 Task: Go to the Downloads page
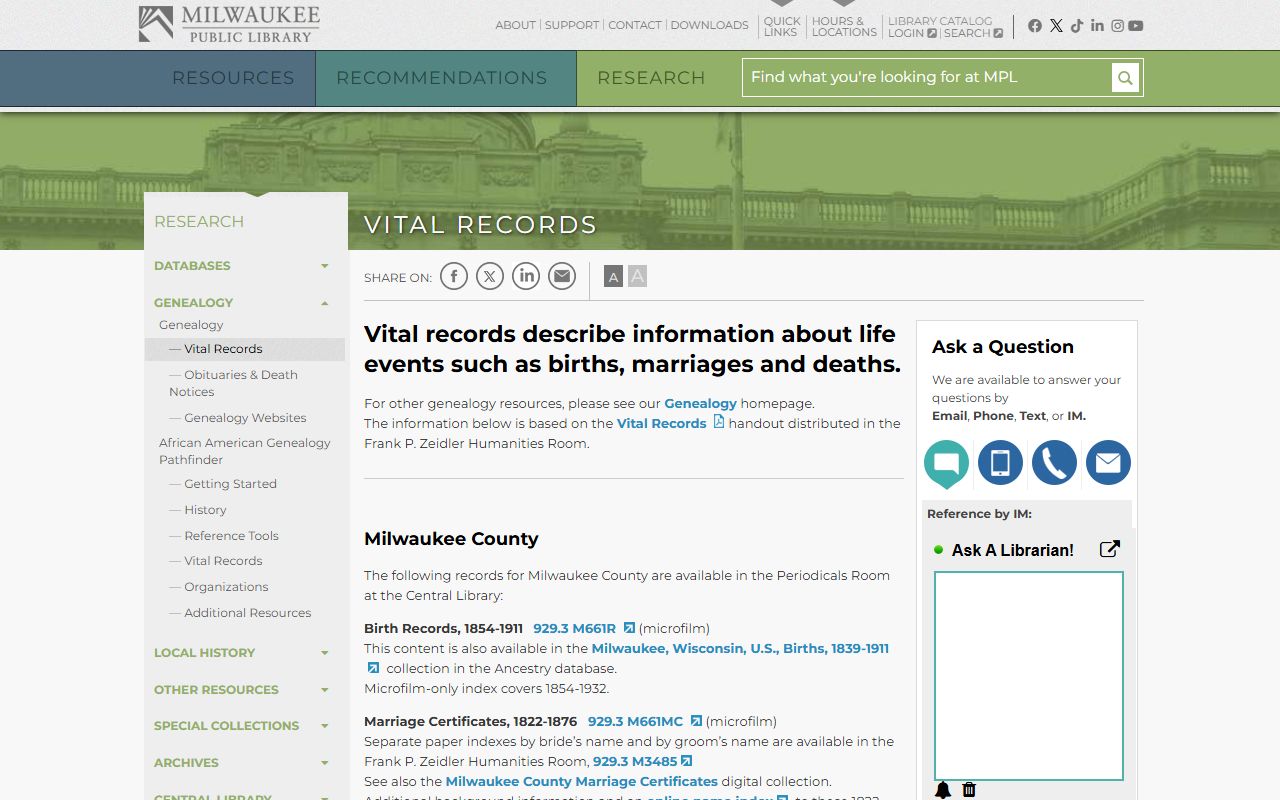pyautogui.click(x=709, y=25)
